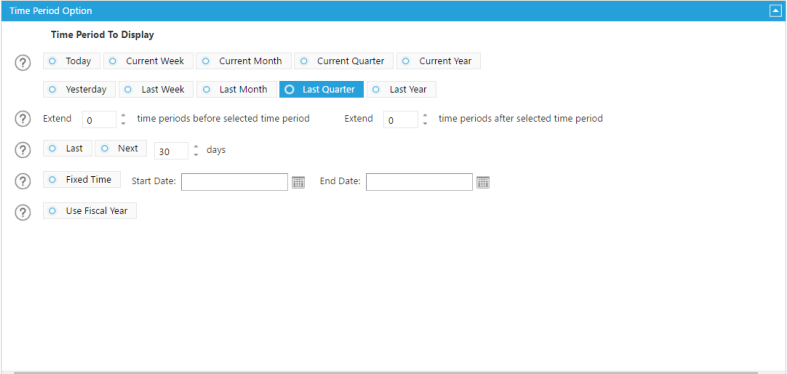
Task: Click the Start Date input field
Action: (234, 182)
